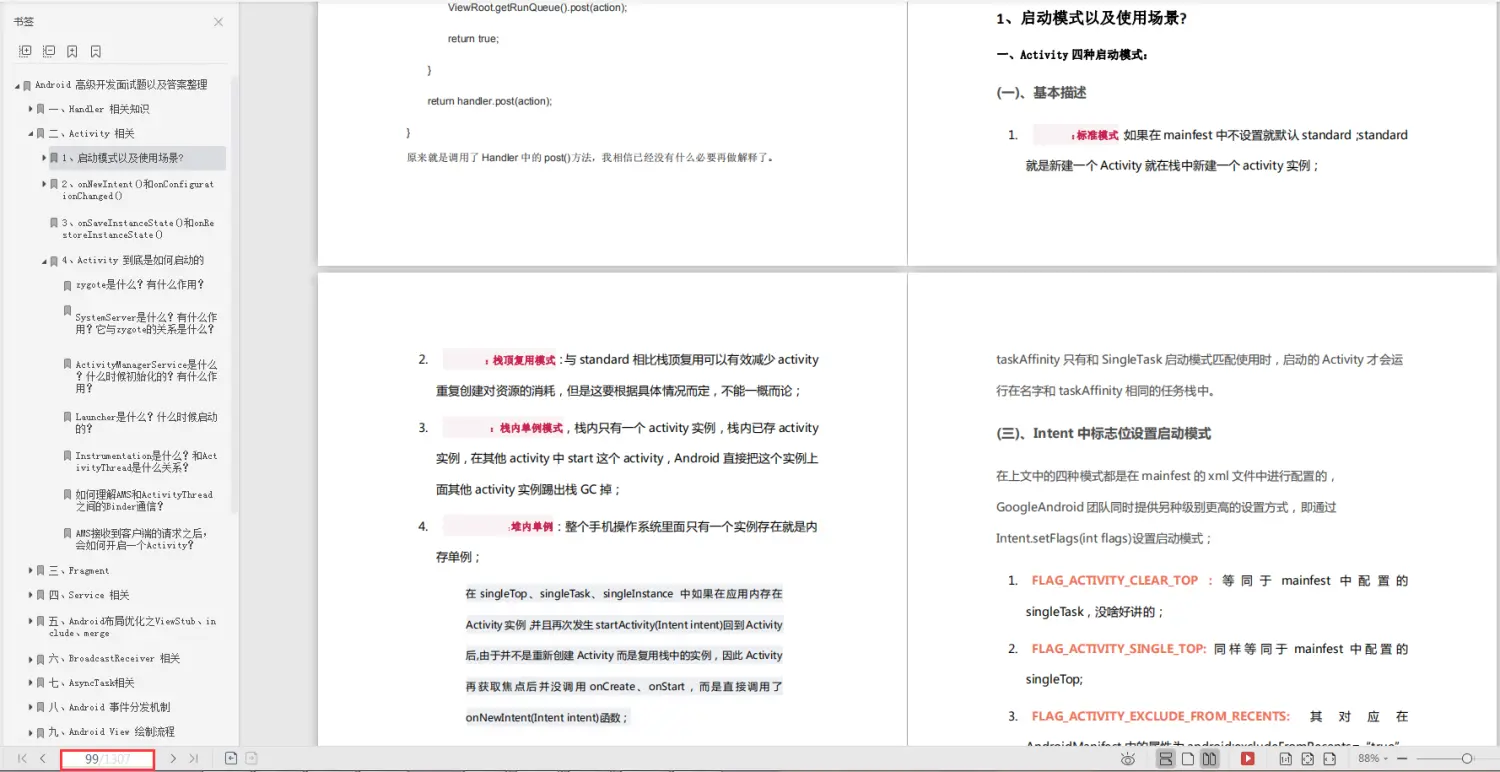Open bookmark AMS接收到客户端的请求之后

point(141,539)
